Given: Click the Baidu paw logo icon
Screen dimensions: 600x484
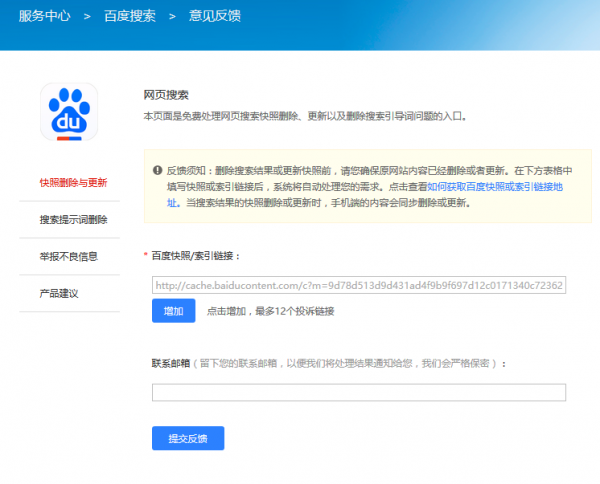Looking at the screenshot, I should [69, 112].
